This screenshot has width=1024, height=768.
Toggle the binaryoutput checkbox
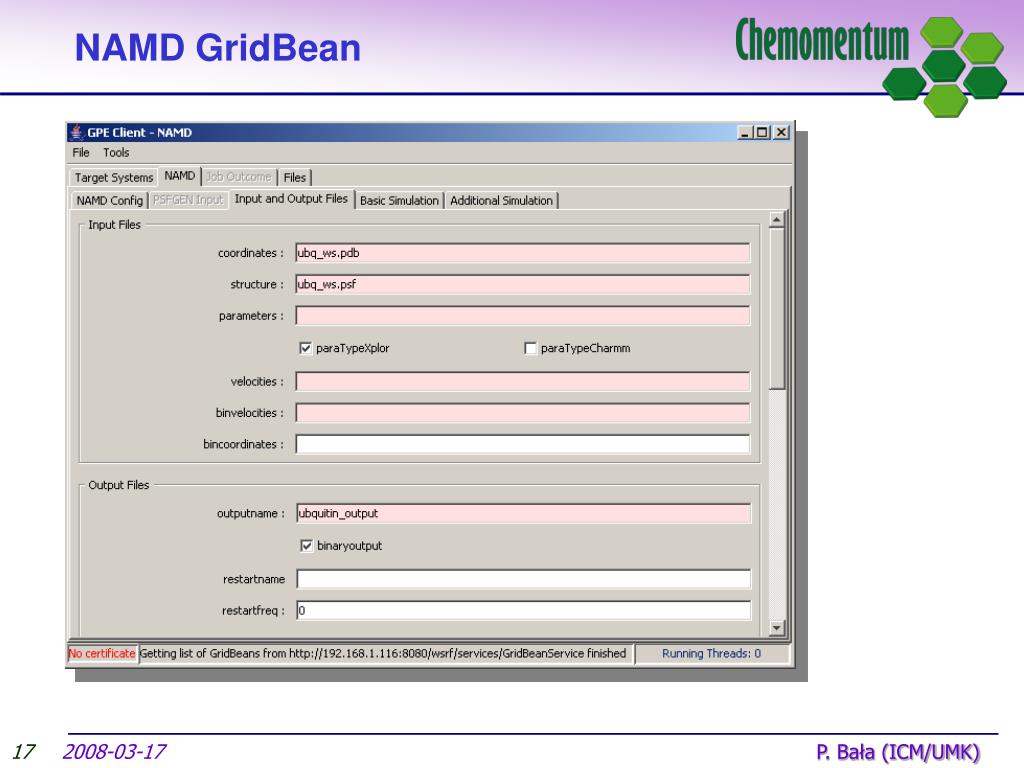tap(306, 545)
